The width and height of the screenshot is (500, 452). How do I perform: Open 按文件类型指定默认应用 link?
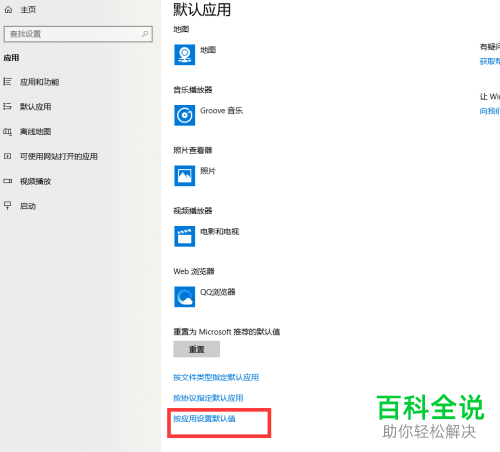pos(216,377)
